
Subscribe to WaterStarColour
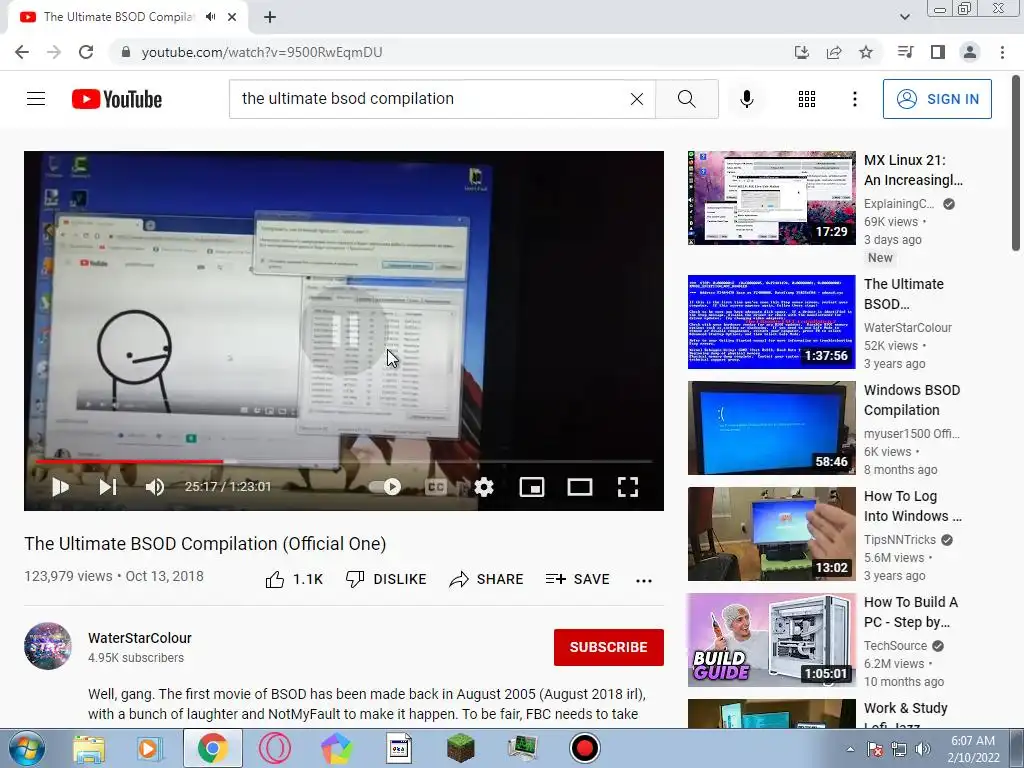coord(609,647)
